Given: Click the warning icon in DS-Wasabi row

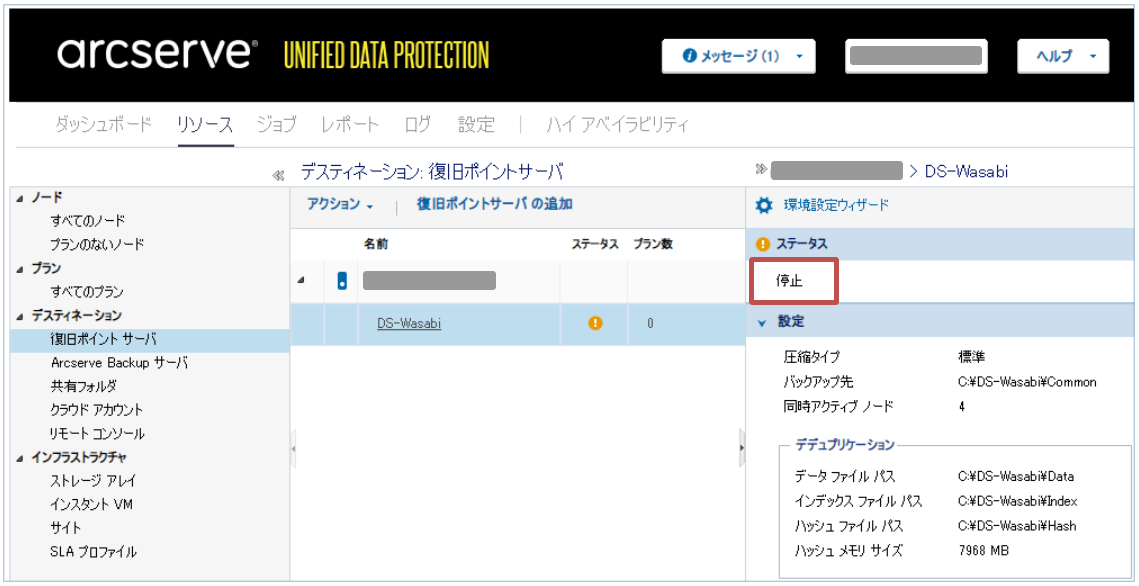Looking at the screenshot, I should pos(595,323).
